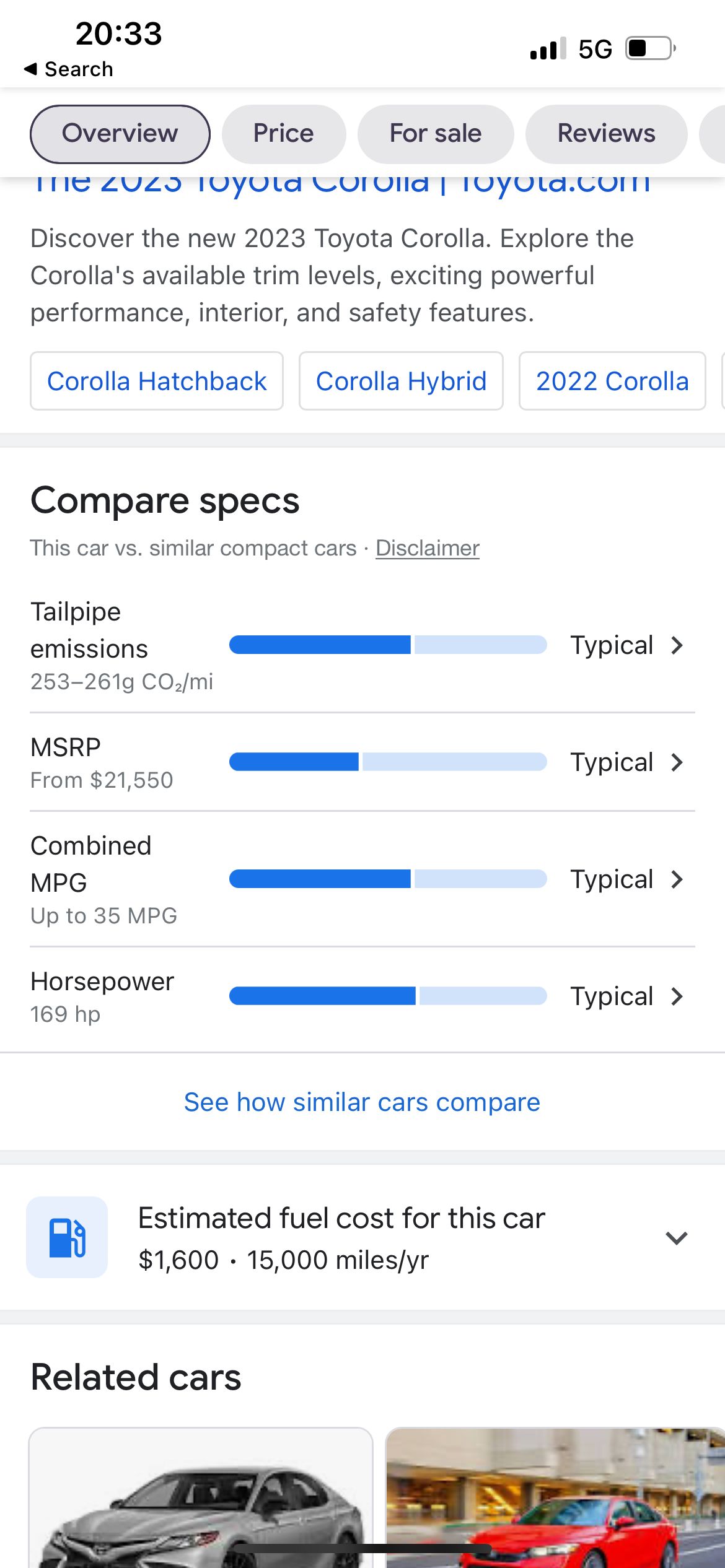The width and height of the screenshot is (725, 1568).
Task: Open the Reviews tab
Action: pos(606,134)
